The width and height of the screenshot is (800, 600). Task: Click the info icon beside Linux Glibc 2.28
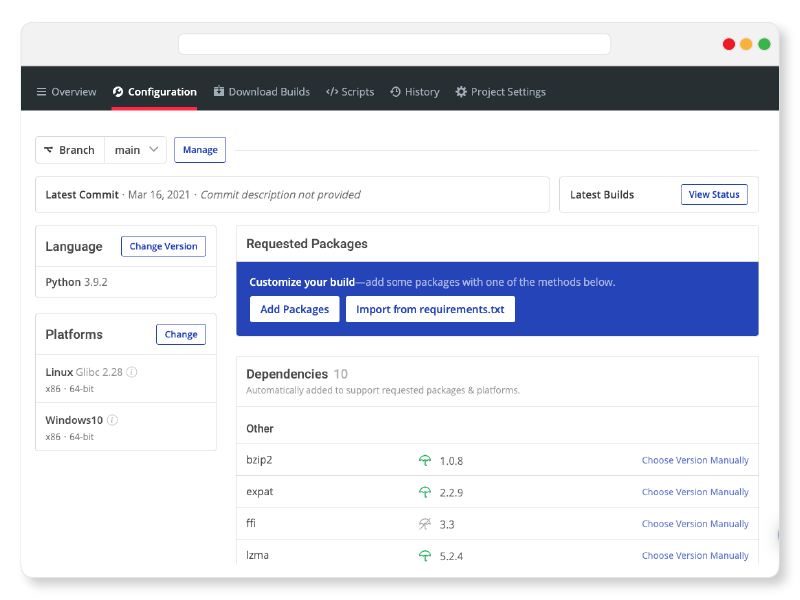point(132,372)
